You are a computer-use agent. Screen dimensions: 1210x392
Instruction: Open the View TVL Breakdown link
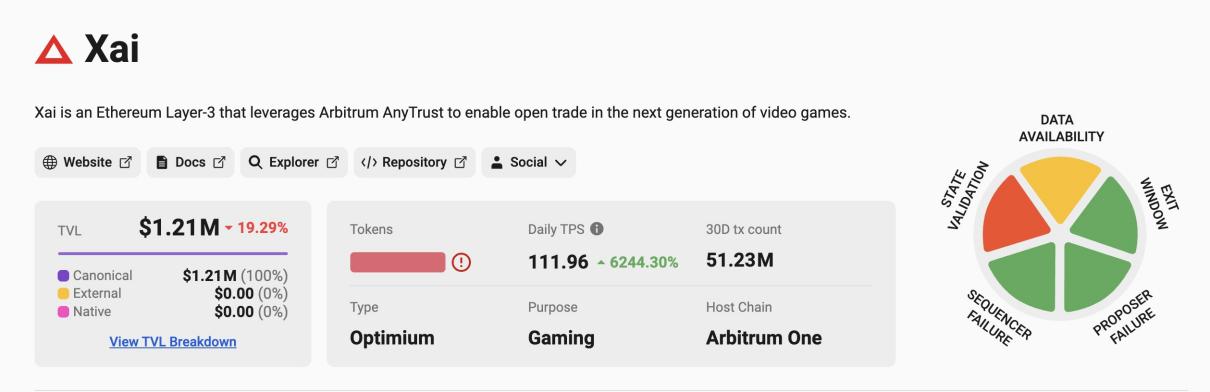[173, 342]
